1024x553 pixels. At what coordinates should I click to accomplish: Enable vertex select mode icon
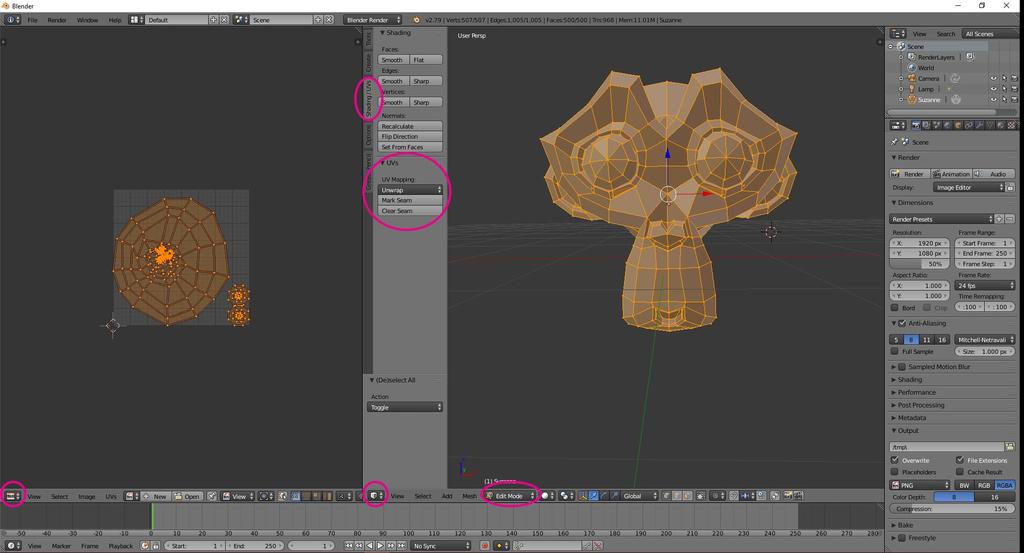coord(667,496)
